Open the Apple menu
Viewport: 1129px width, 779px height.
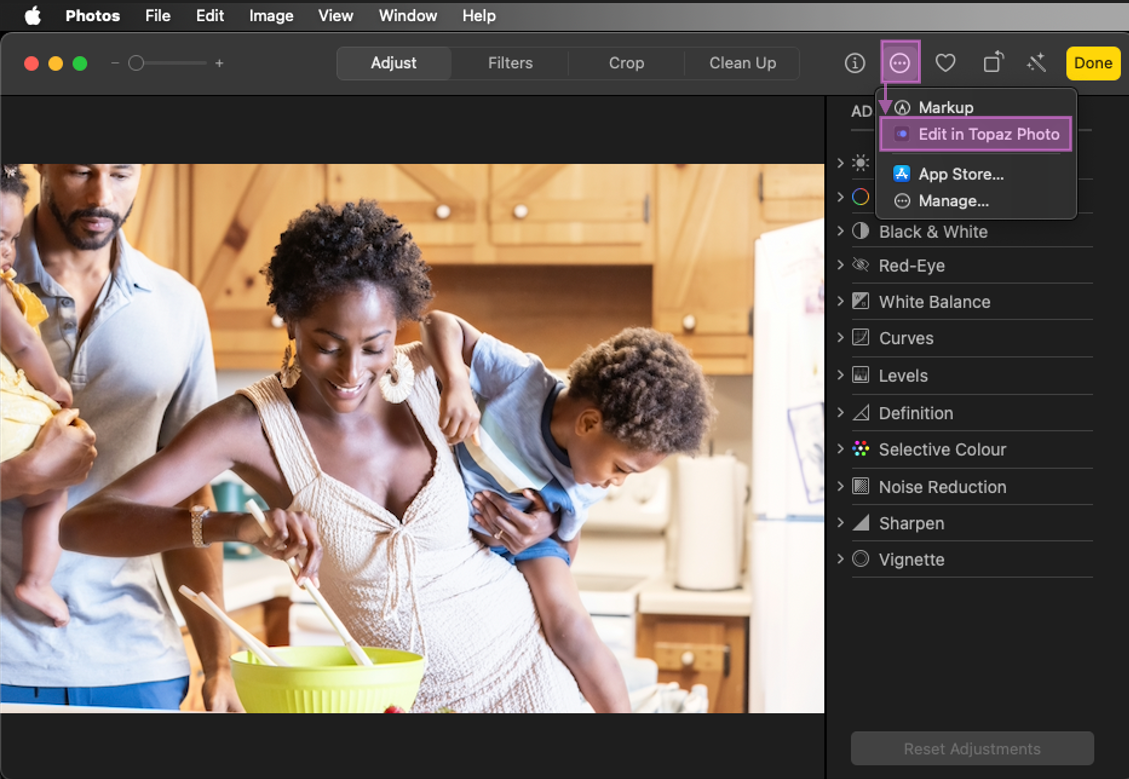pyautogui.click(x=33, y=15)
